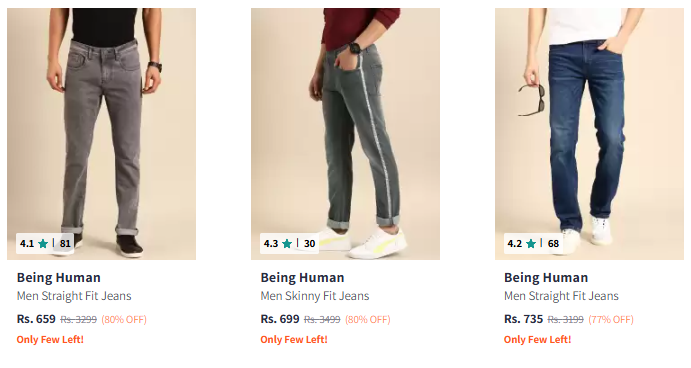Click the struck-through Rs. 3499 original price
Screen dimensions: 691x368
(322, 320)
